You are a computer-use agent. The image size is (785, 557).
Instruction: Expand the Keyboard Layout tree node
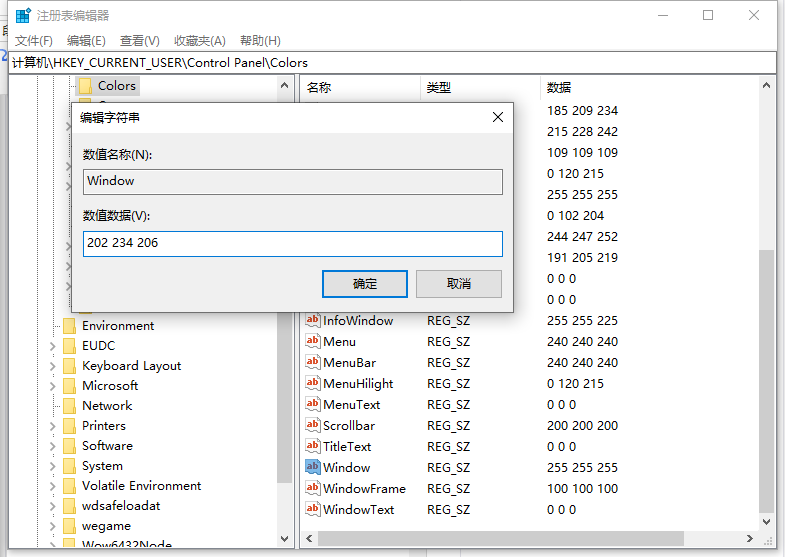(x=52, y=366)
